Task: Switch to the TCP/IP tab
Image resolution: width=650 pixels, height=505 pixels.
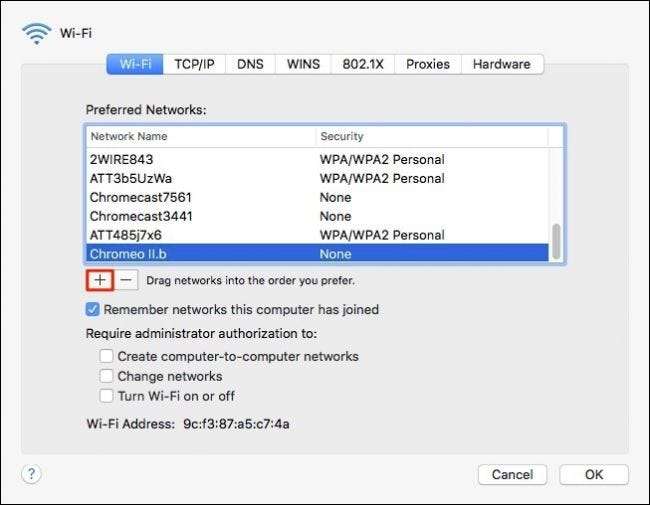Action: [x=195, y=64]
